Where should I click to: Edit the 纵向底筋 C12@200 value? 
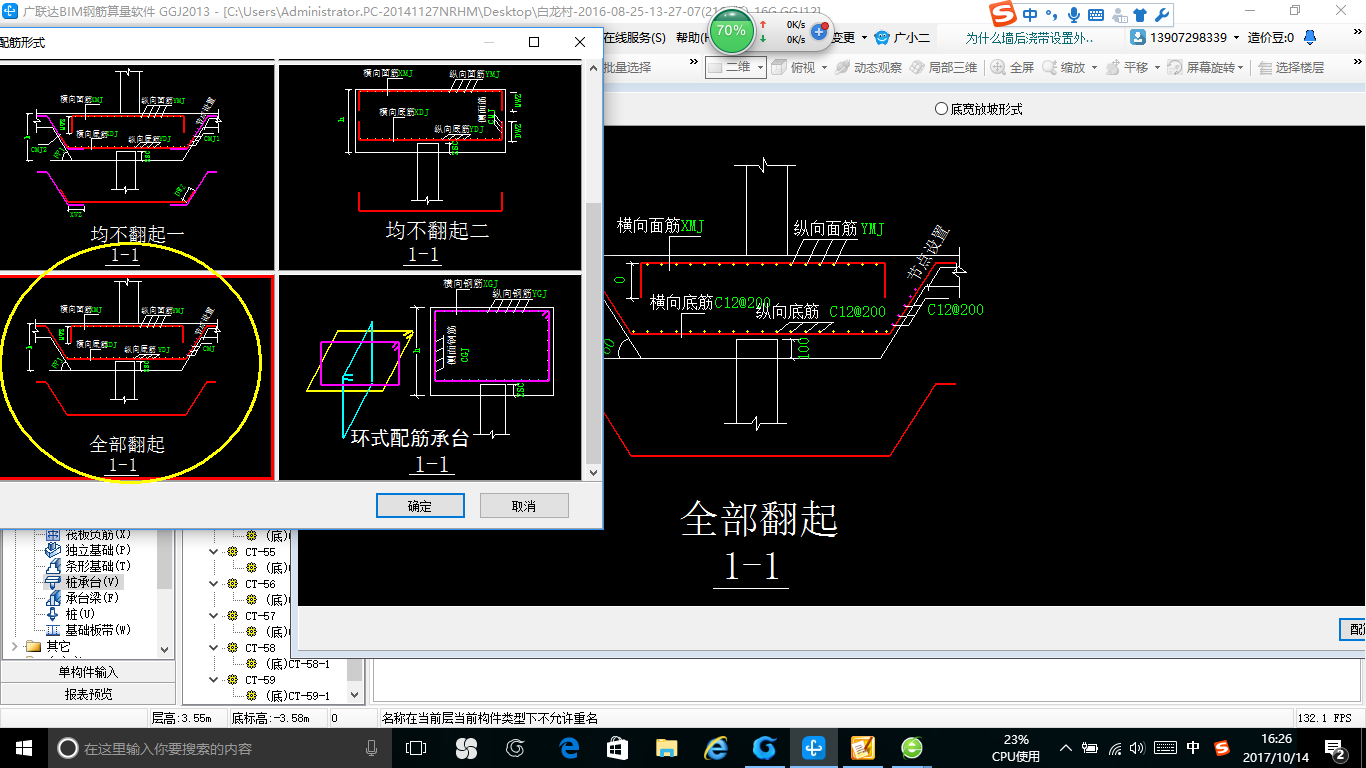tap(857, 312)
